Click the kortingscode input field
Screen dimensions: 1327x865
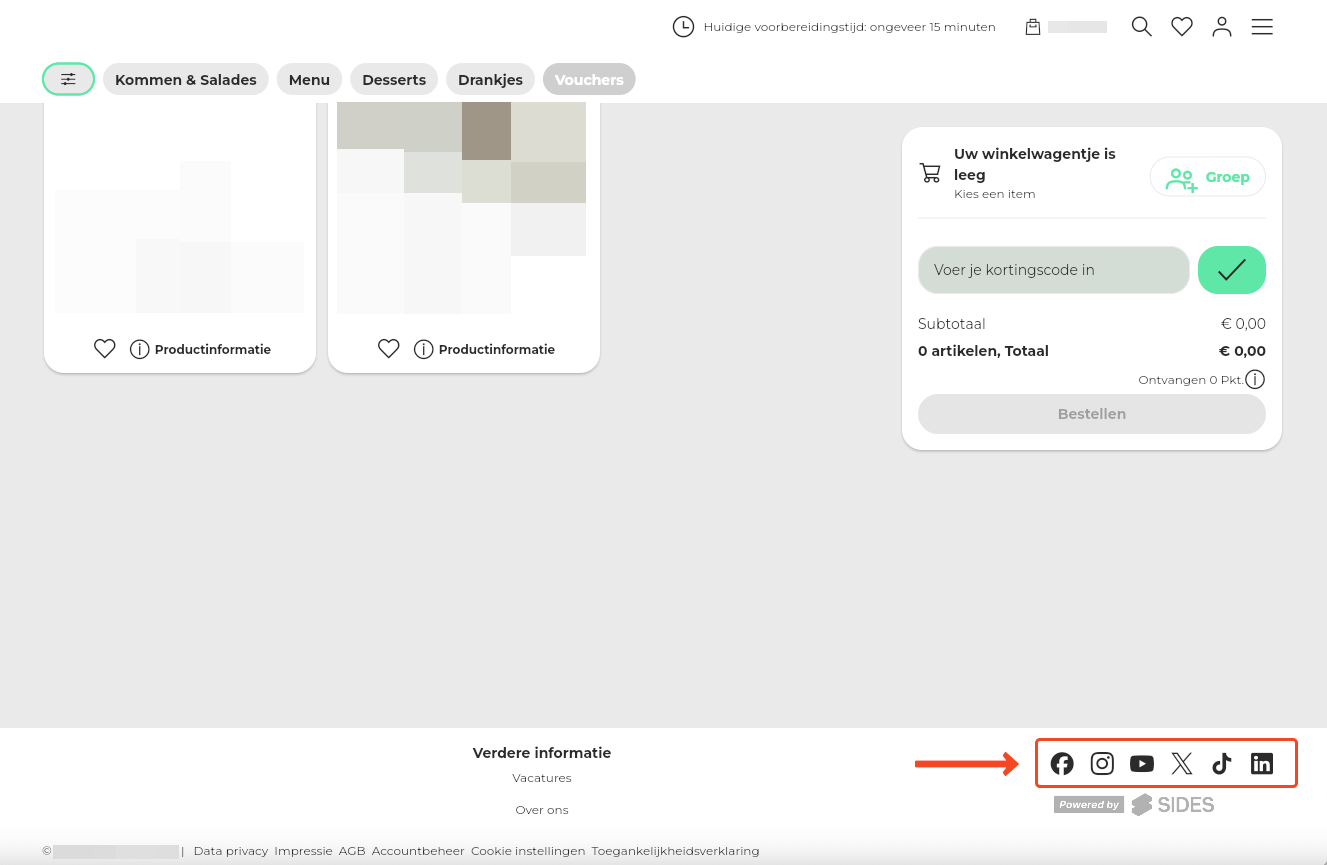(x=1053, y=270)
